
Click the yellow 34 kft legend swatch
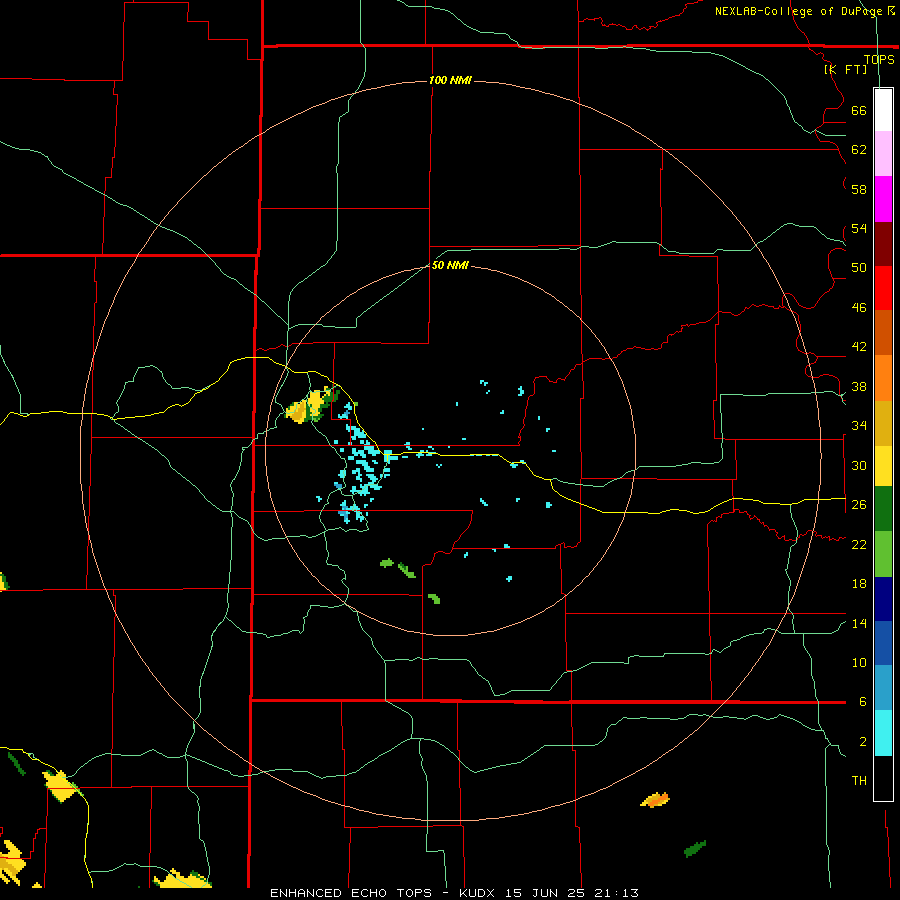pos(883,466)
